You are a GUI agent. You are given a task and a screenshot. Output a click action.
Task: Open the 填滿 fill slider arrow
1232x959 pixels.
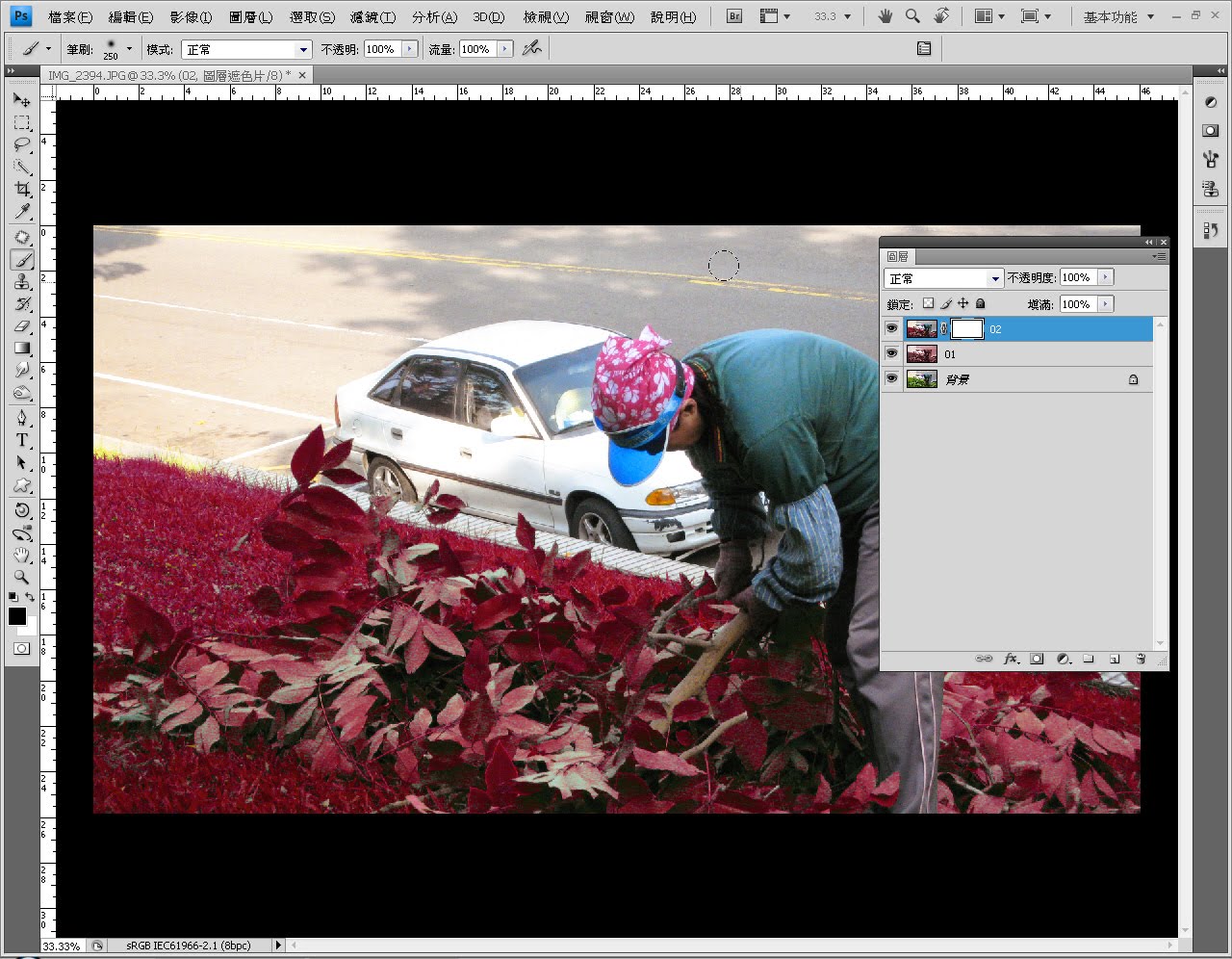point(1105,303)
